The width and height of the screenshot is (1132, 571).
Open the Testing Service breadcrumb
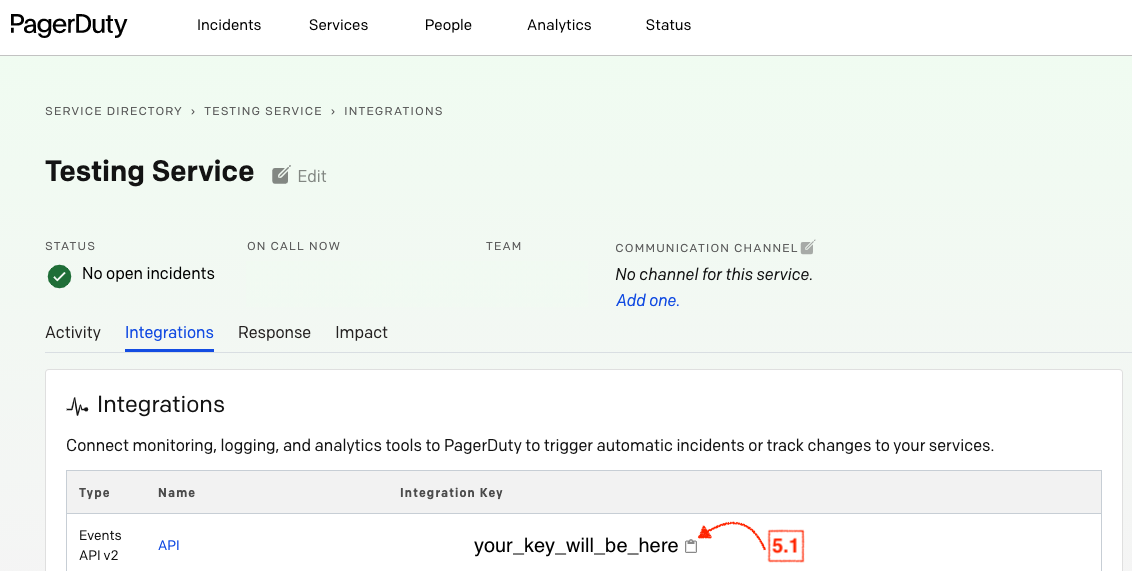[263, 111]
